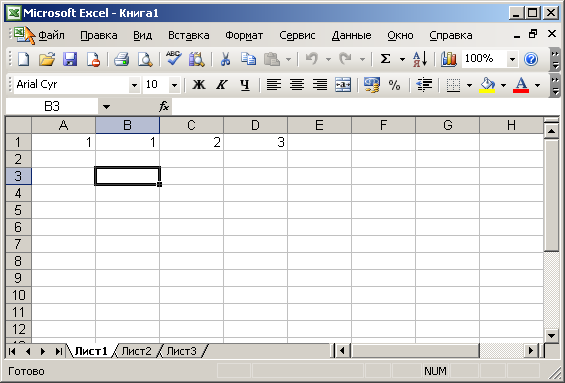The height and width of the screenshot is (383, 565).
Task: Click the vertical scrollbar down arrow
Action: [551, 335]
